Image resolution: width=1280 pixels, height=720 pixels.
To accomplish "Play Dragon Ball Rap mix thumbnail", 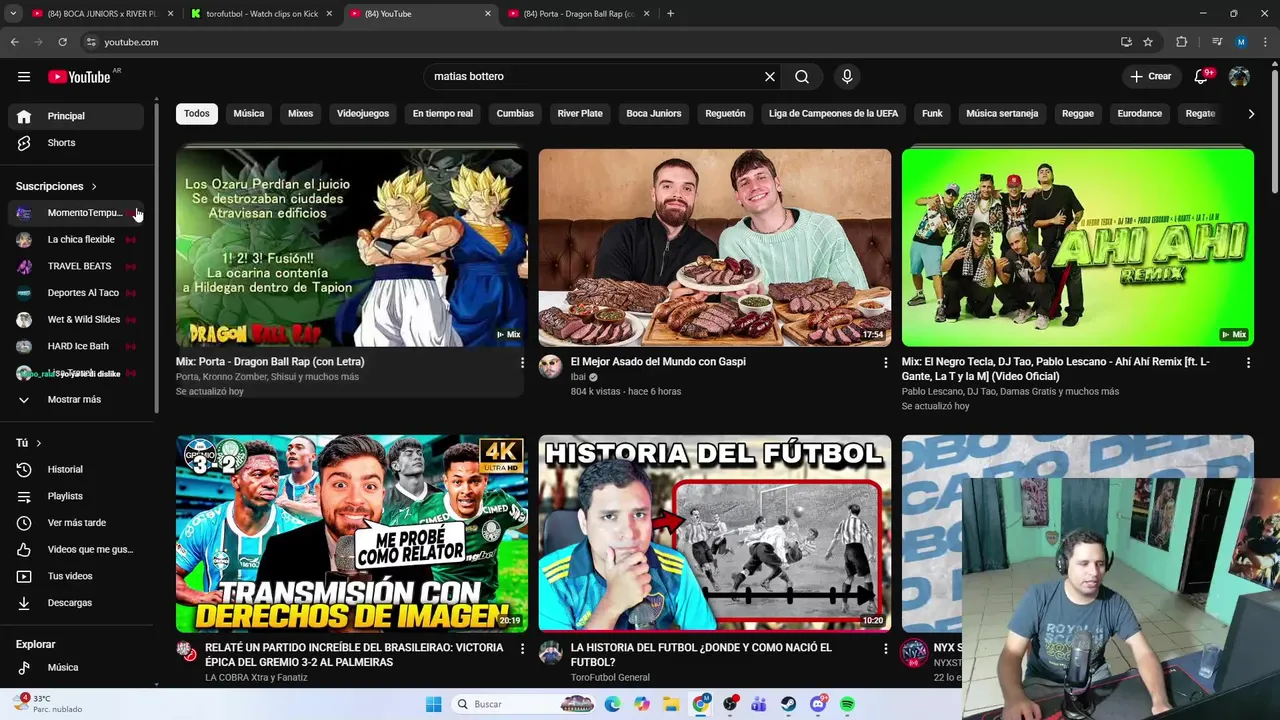I will point(352,247).
